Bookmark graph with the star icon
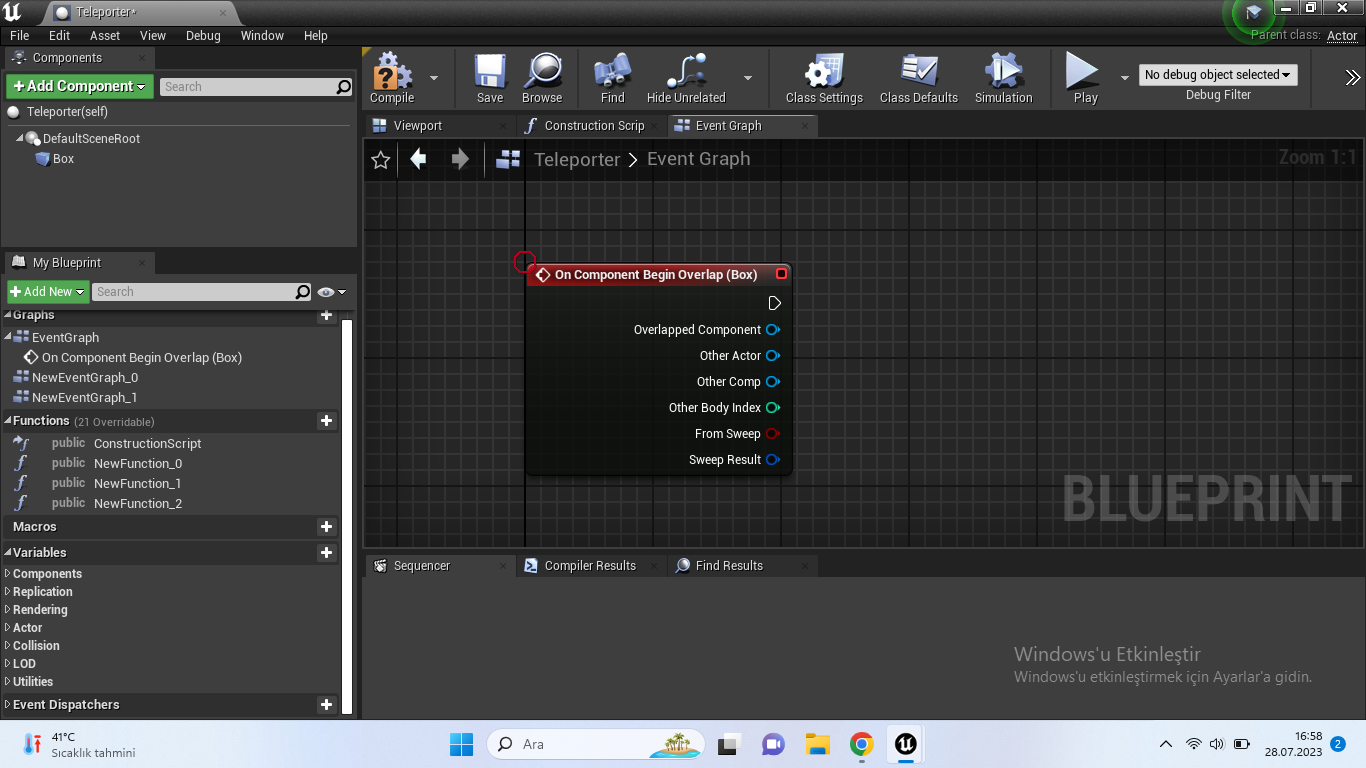 coord(381,159)
